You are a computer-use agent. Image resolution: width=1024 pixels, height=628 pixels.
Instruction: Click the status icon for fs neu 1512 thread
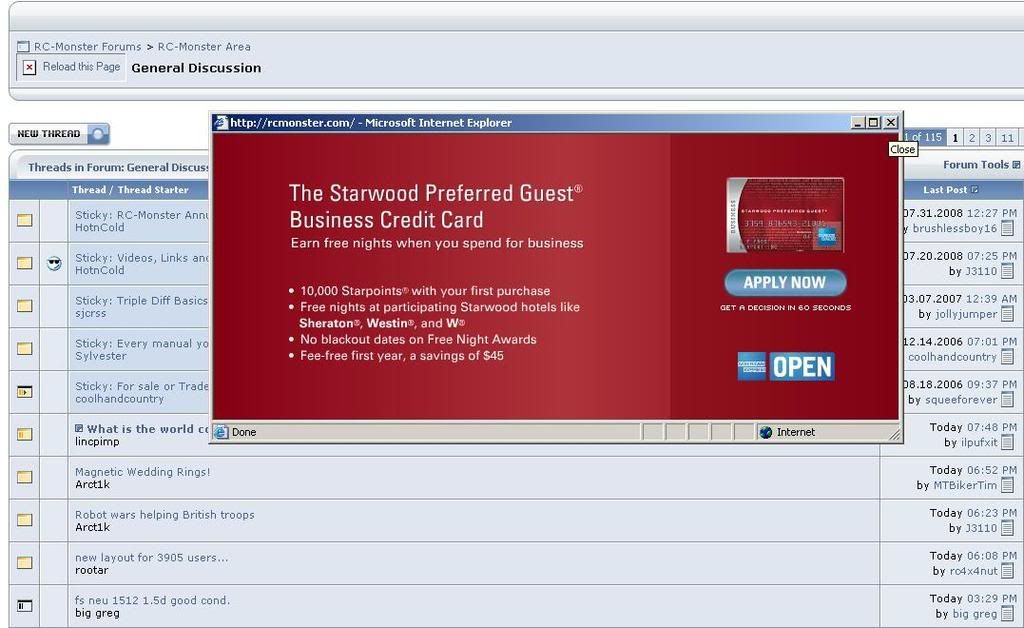click(x=24, y=606)
